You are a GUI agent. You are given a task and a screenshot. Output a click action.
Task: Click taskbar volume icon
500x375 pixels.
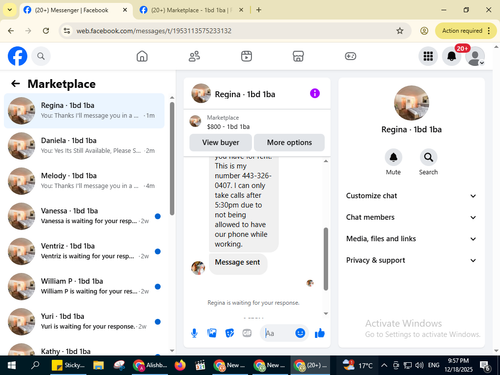(x=420, y=365)
